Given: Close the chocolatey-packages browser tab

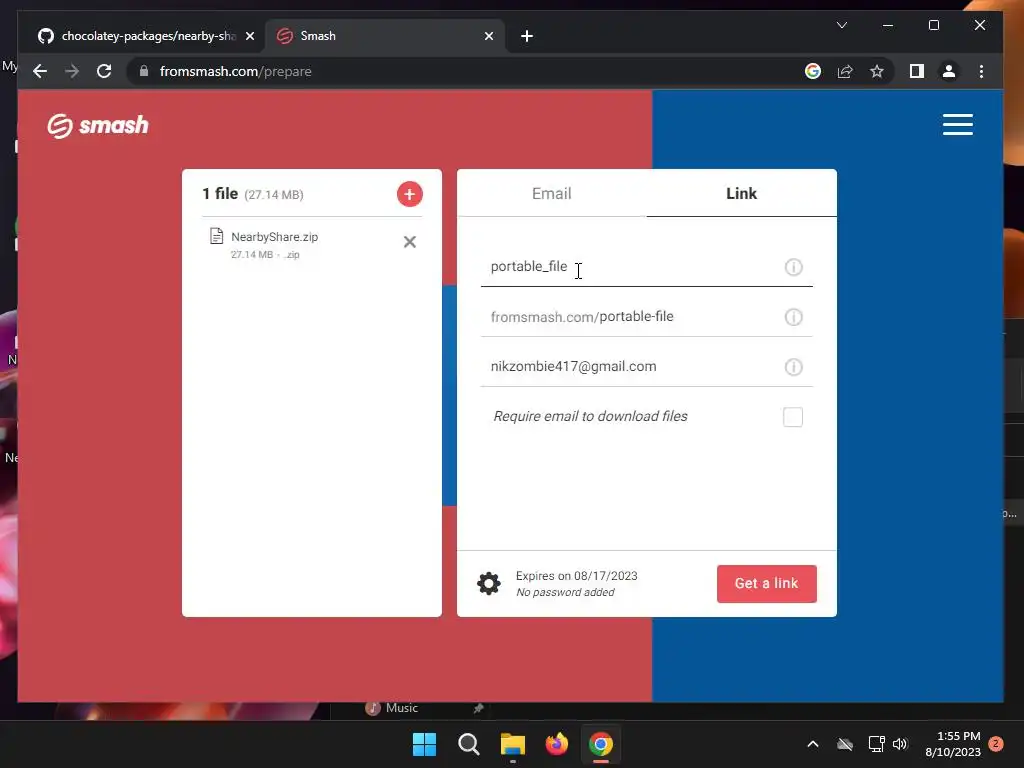Looking at the screenshot, I should 249,36.
